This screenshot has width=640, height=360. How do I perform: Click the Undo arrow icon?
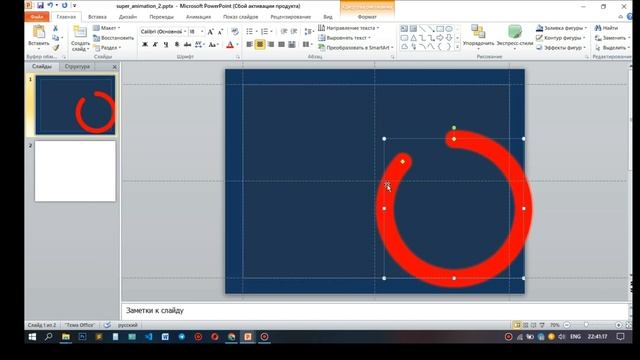coord(50,6)
